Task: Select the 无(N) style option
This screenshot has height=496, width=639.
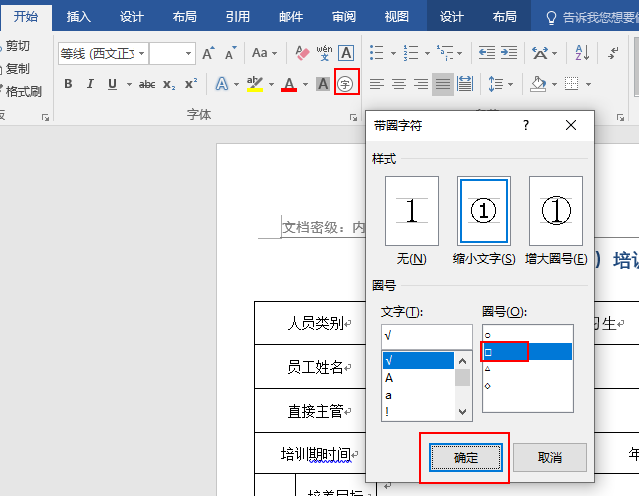Action: (411, 211)
